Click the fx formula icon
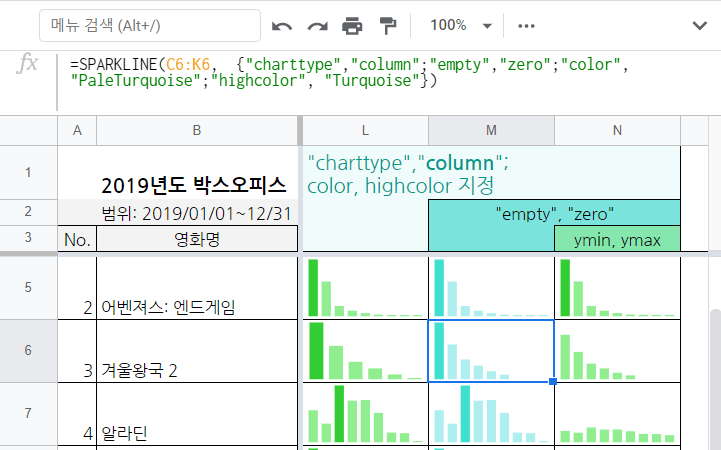Image resolution: width=721 pixels, height=450 pixels. coord(28,64)
